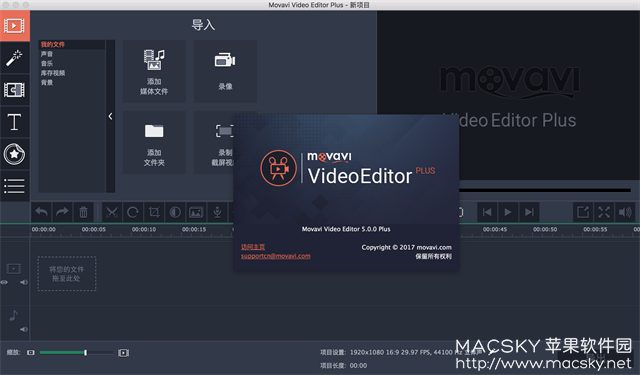Click the audio track music note
This screenshot has height=375, width=640.
click(x=13, y=315)
